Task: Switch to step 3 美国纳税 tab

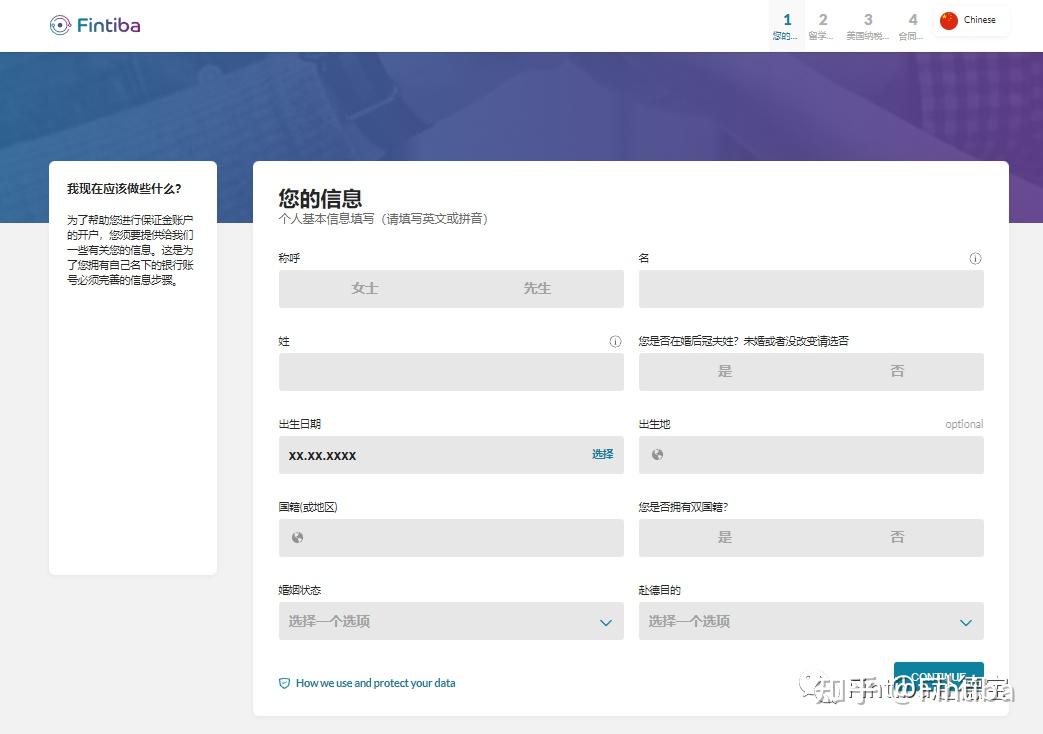Action: coord(868,25)
